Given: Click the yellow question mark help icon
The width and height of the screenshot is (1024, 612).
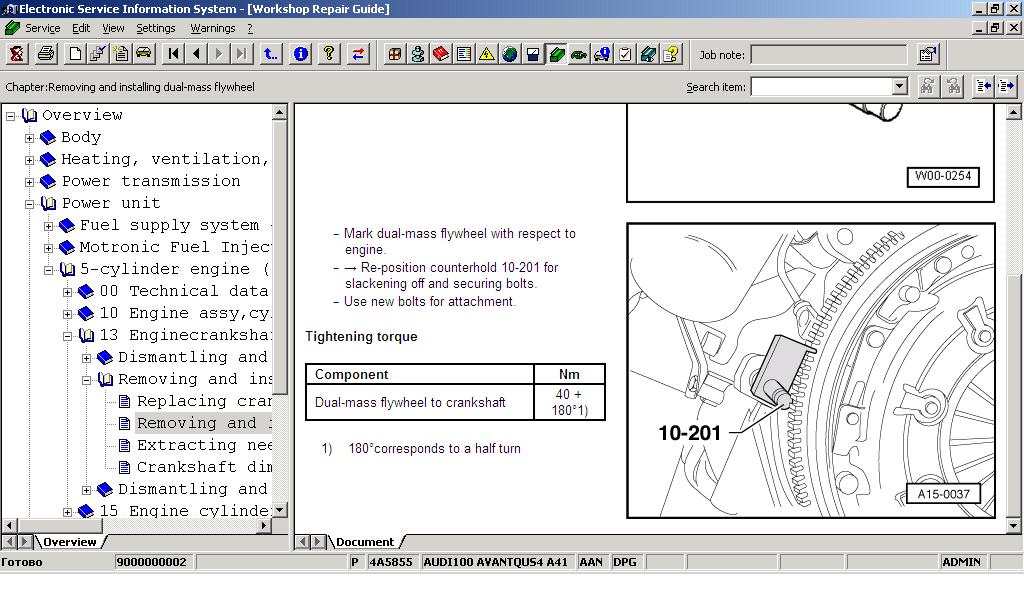Looking at the screenshot, I should tap(329, 54).
